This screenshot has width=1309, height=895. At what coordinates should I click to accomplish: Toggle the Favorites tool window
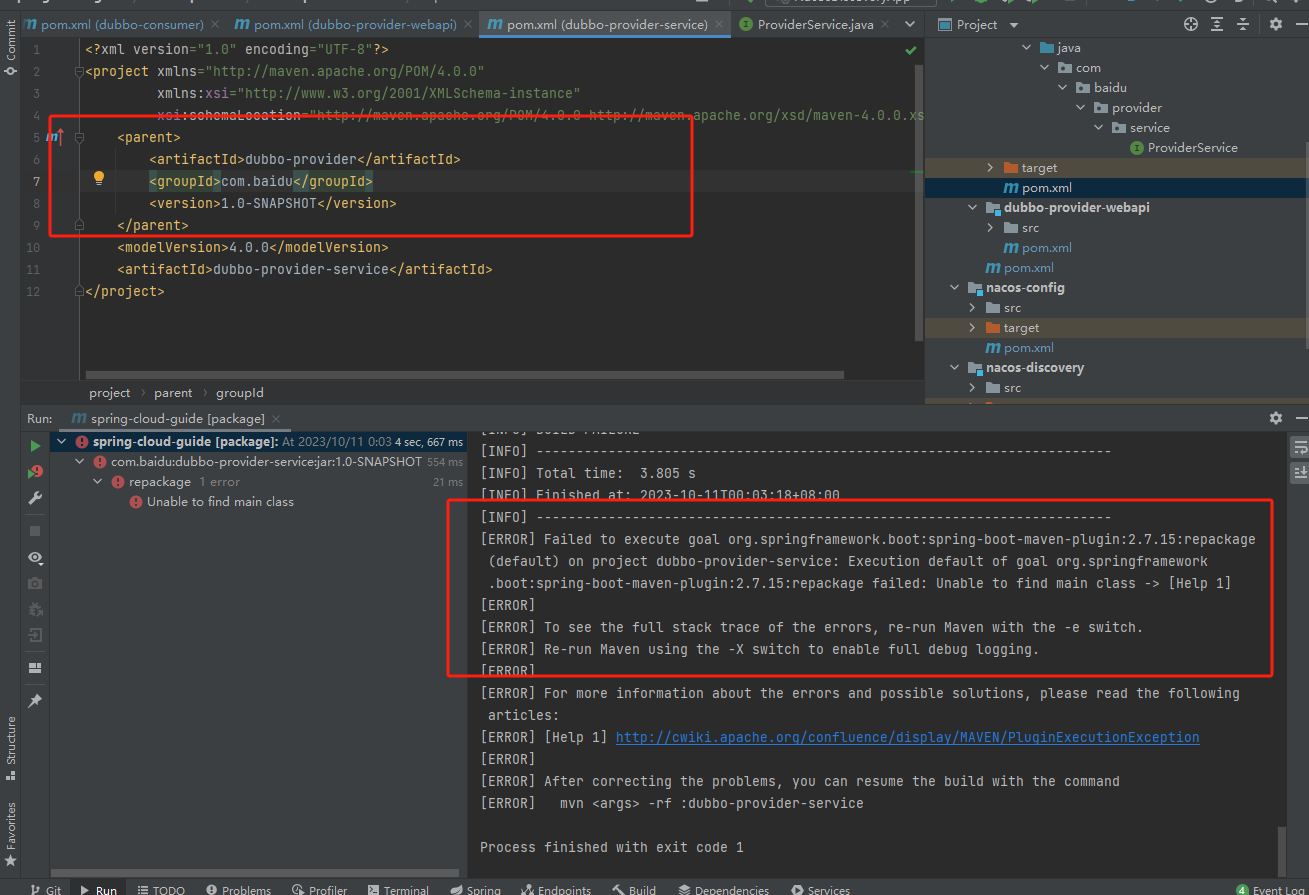(11, 833)
